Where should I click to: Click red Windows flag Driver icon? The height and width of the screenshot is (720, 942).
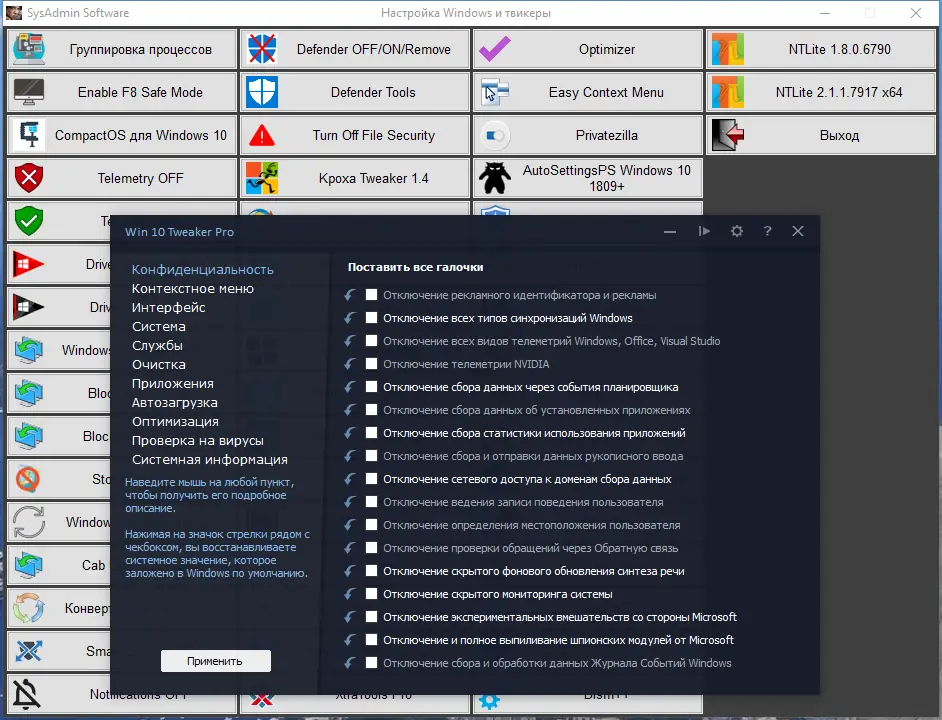pos(28,264)
